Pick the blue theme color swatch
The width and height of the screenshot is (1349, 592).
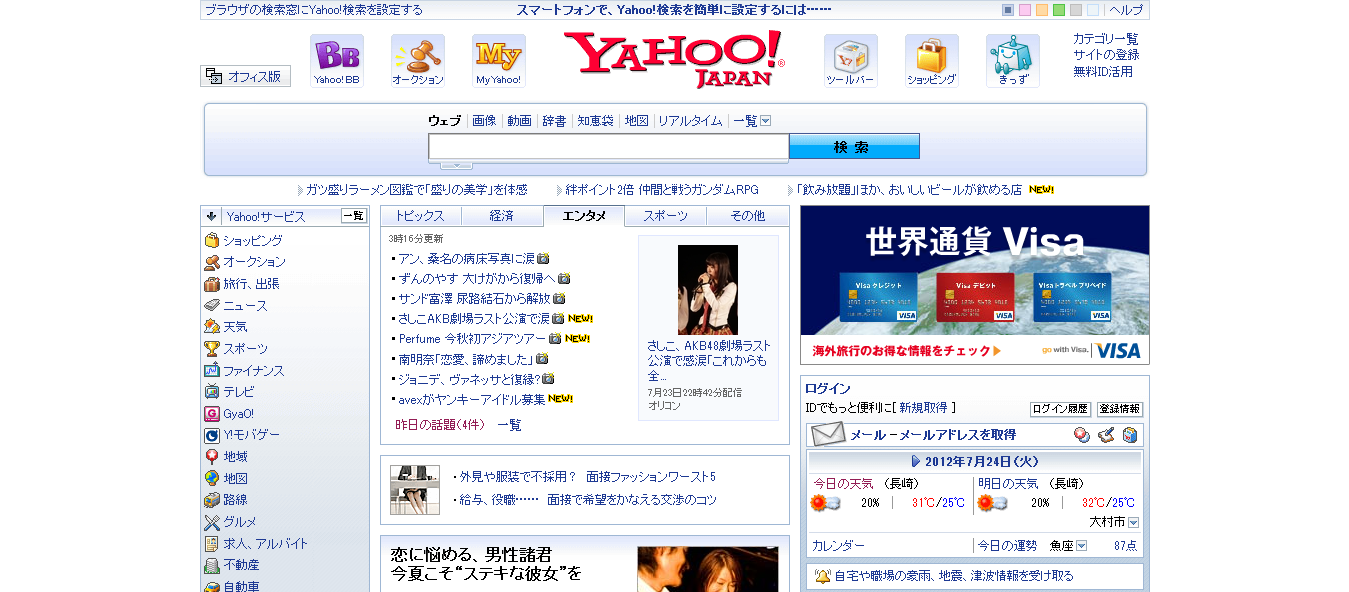coord(1008,10)
